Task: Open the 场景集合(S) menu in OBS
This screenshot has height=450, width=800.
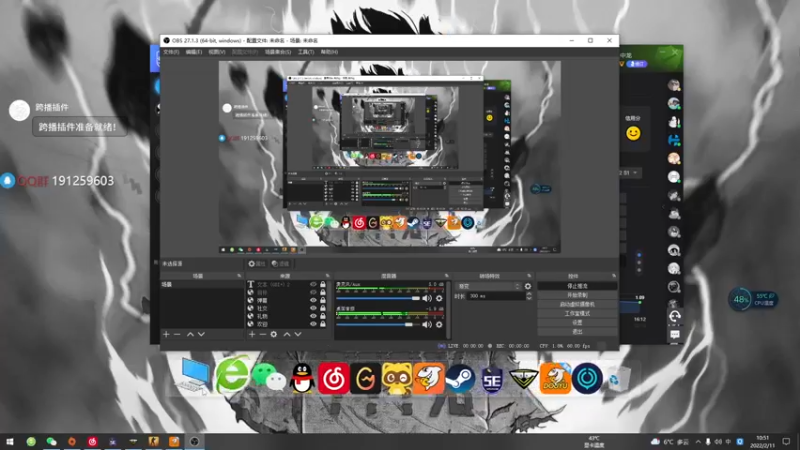Action: coord(278,52)
